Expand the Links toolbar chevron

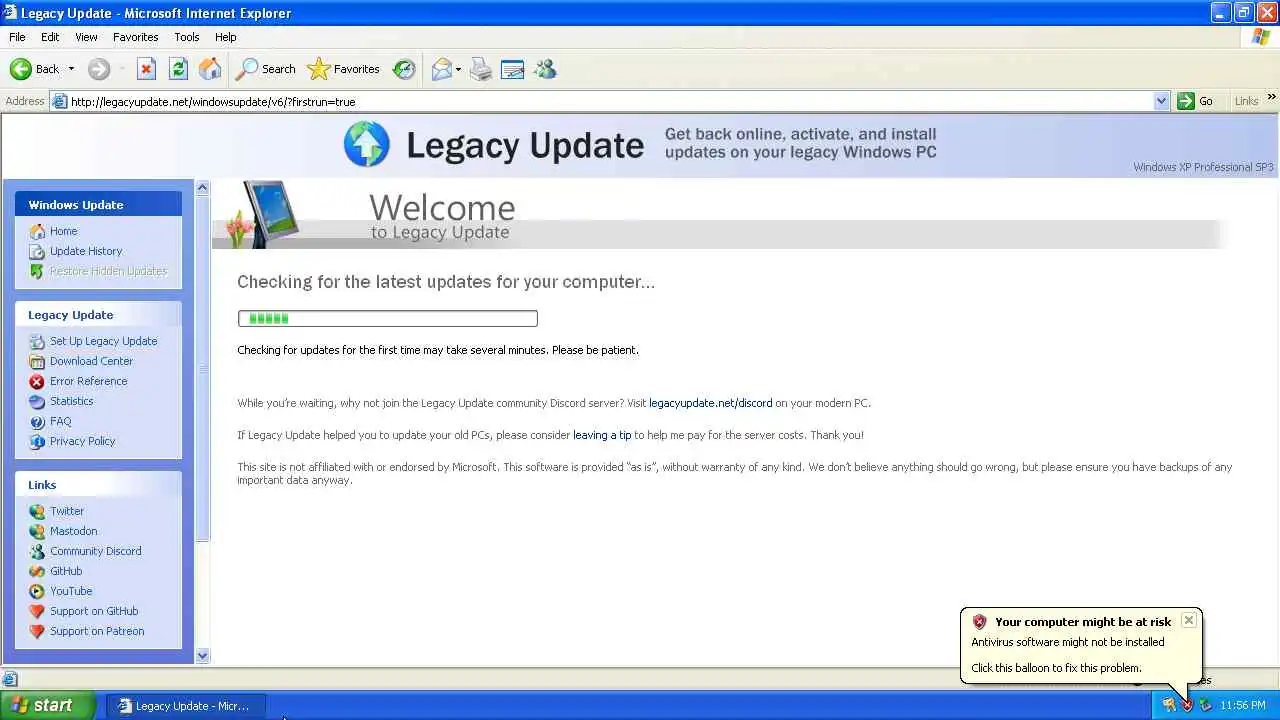[1271, 98]
